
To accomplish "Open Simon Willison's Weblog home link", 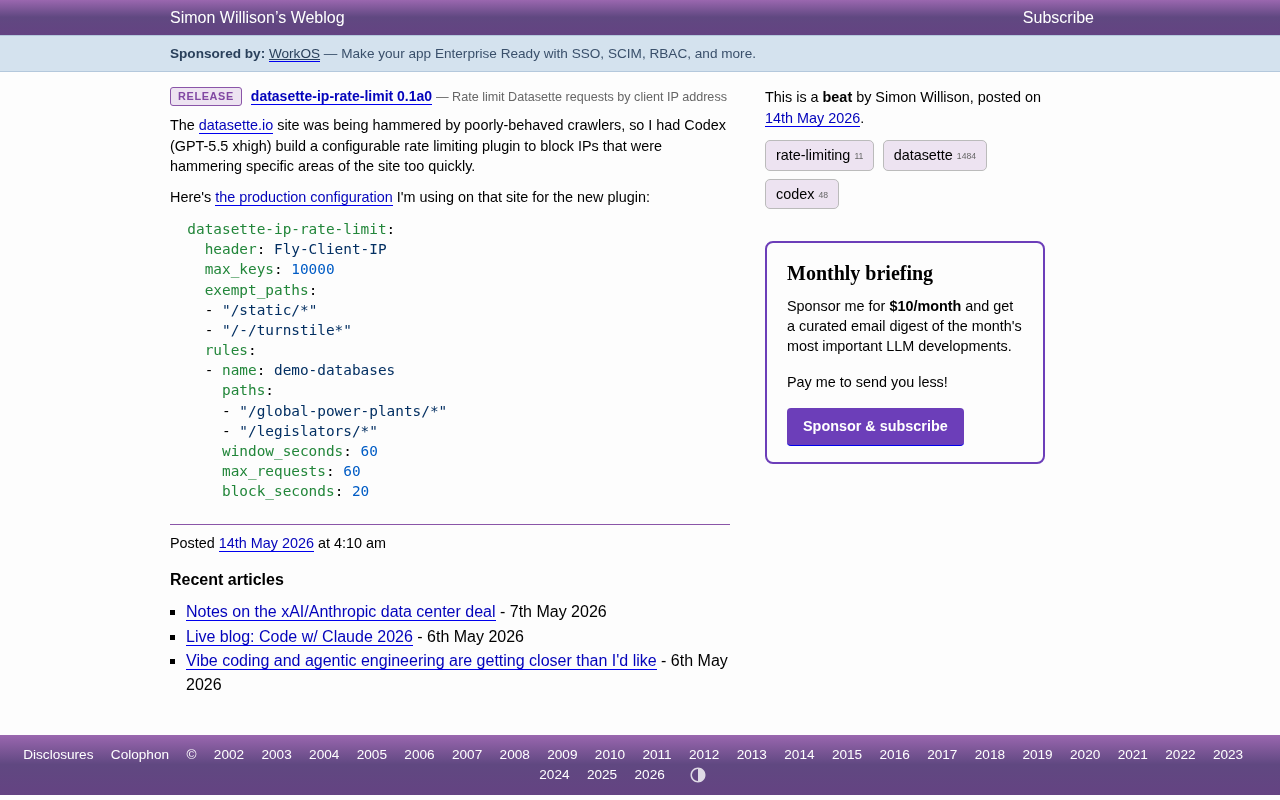I will (257, 17).
